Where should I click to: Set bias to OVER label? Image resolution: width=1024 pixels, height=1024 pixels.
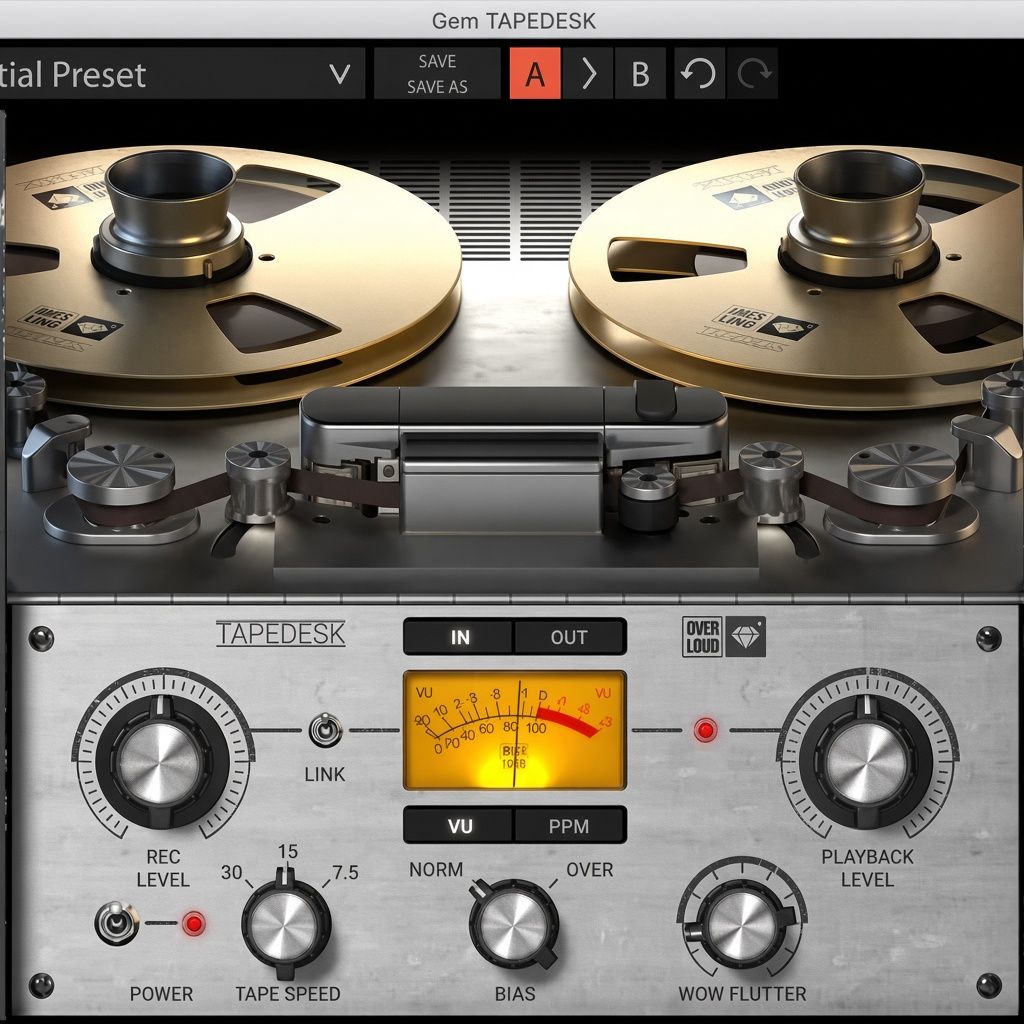(x=590, y=870)
